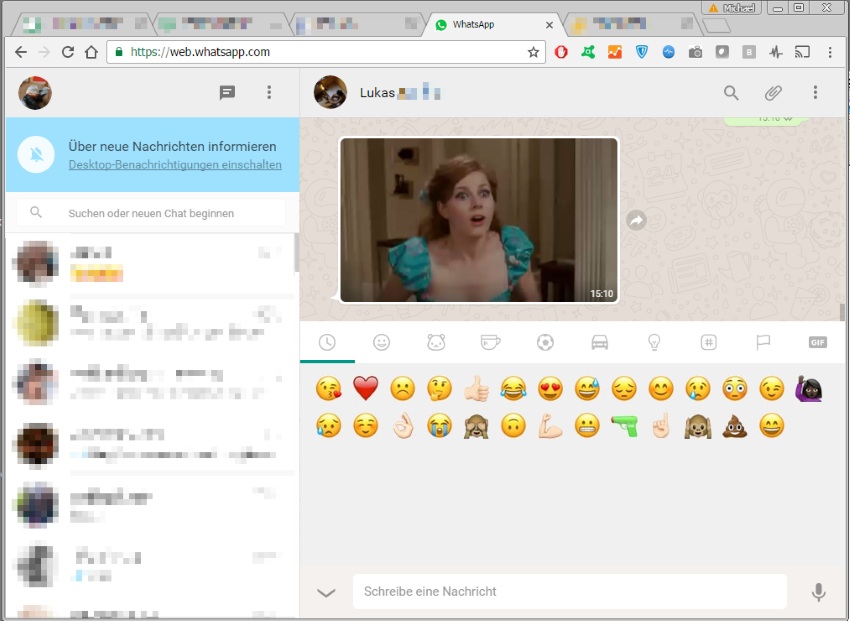
Task: Insert the flushed face emoji
Action: tap(735, 389)
